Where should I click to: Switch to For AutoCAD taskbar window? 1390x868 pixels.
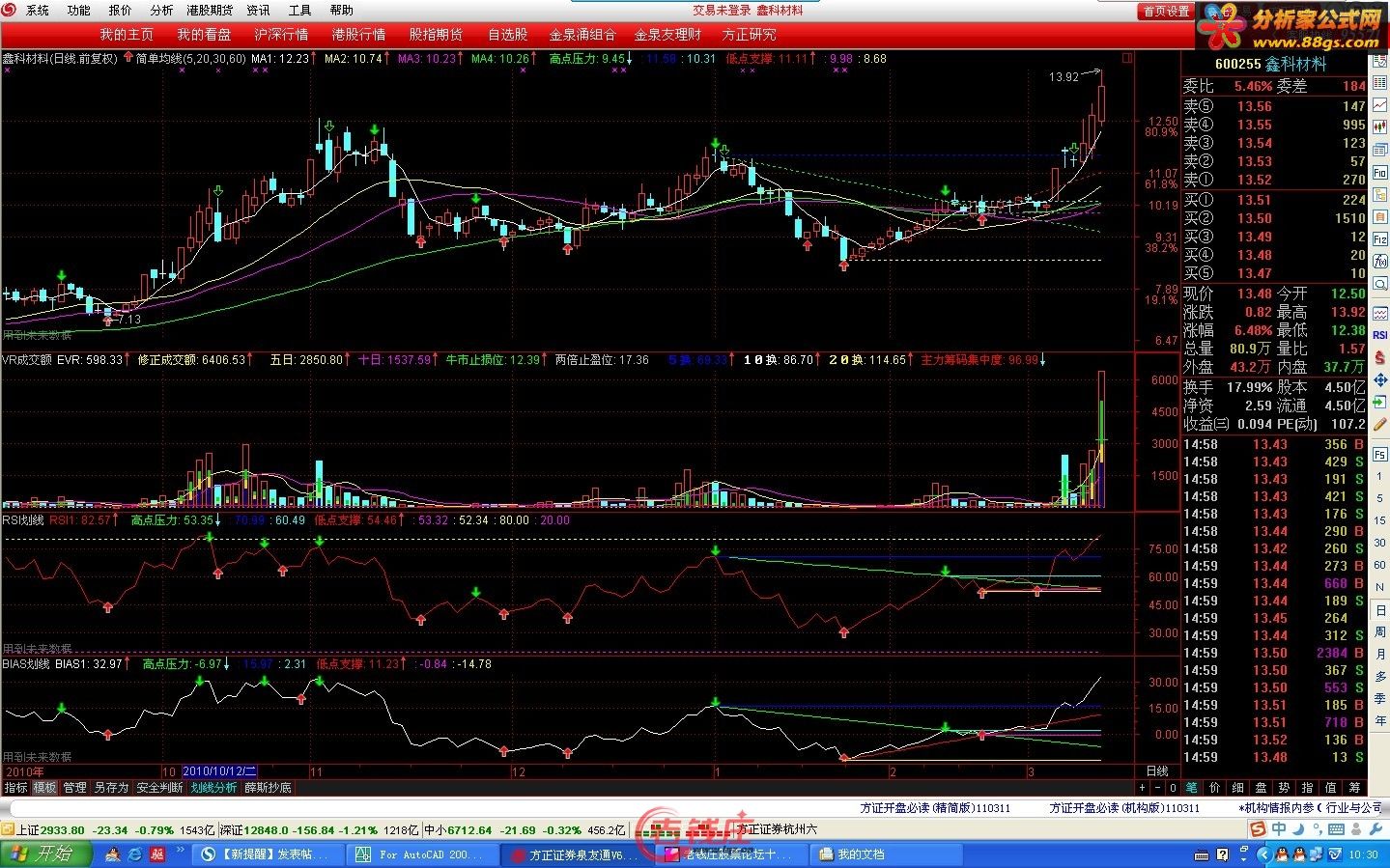click(422, 854)
